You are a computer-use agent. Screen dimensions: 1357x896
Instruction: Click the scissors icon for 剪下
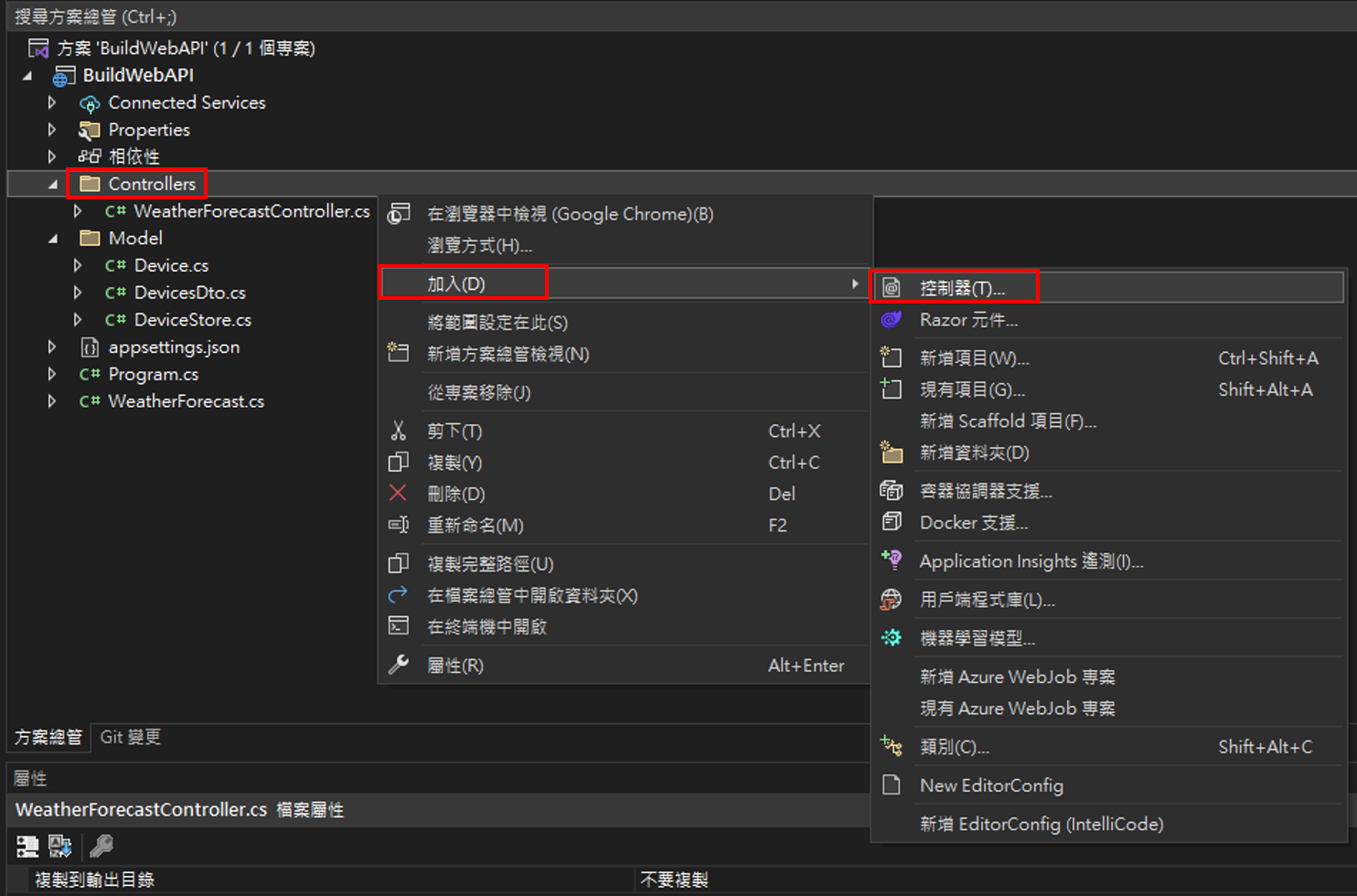[399, 431]
